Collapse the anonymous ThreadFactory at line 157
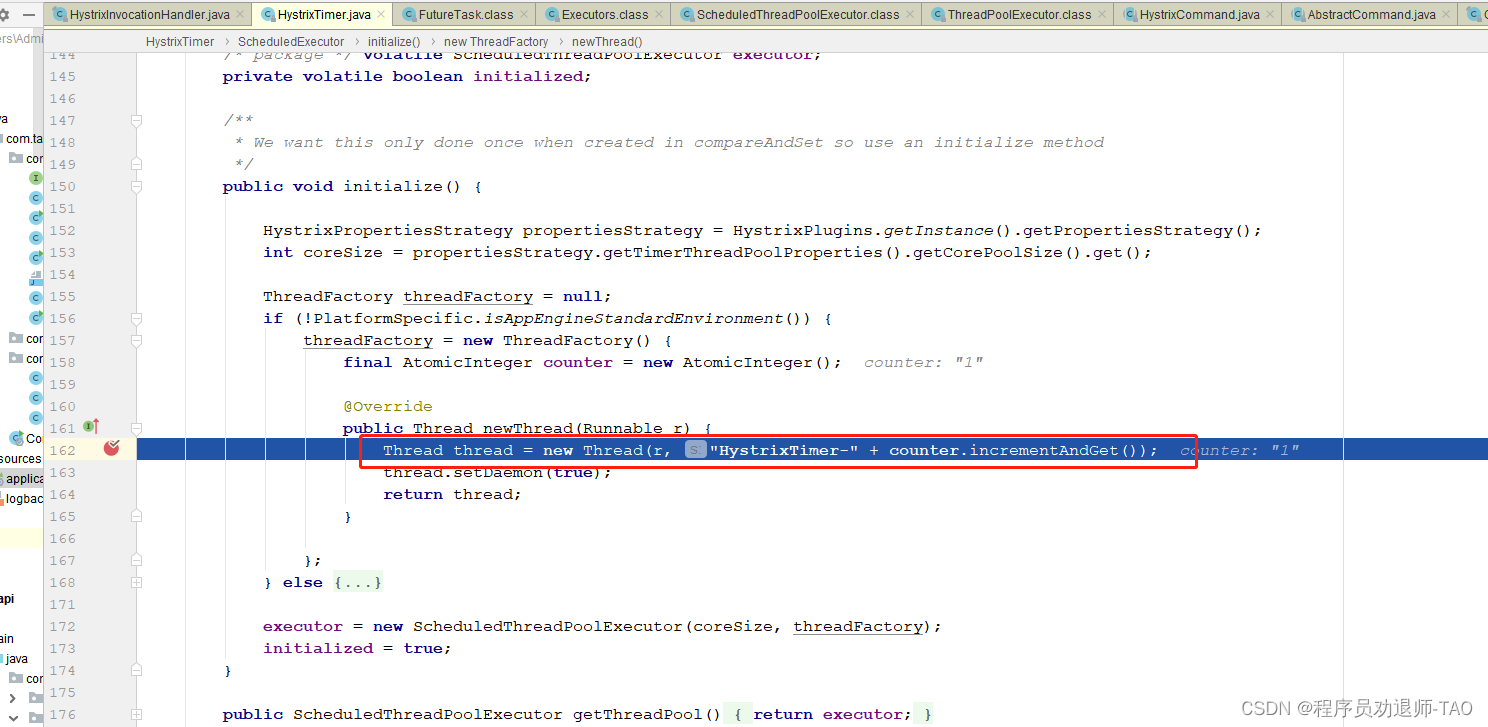This screenshot has height=727, width=1488. pos(136,340)
